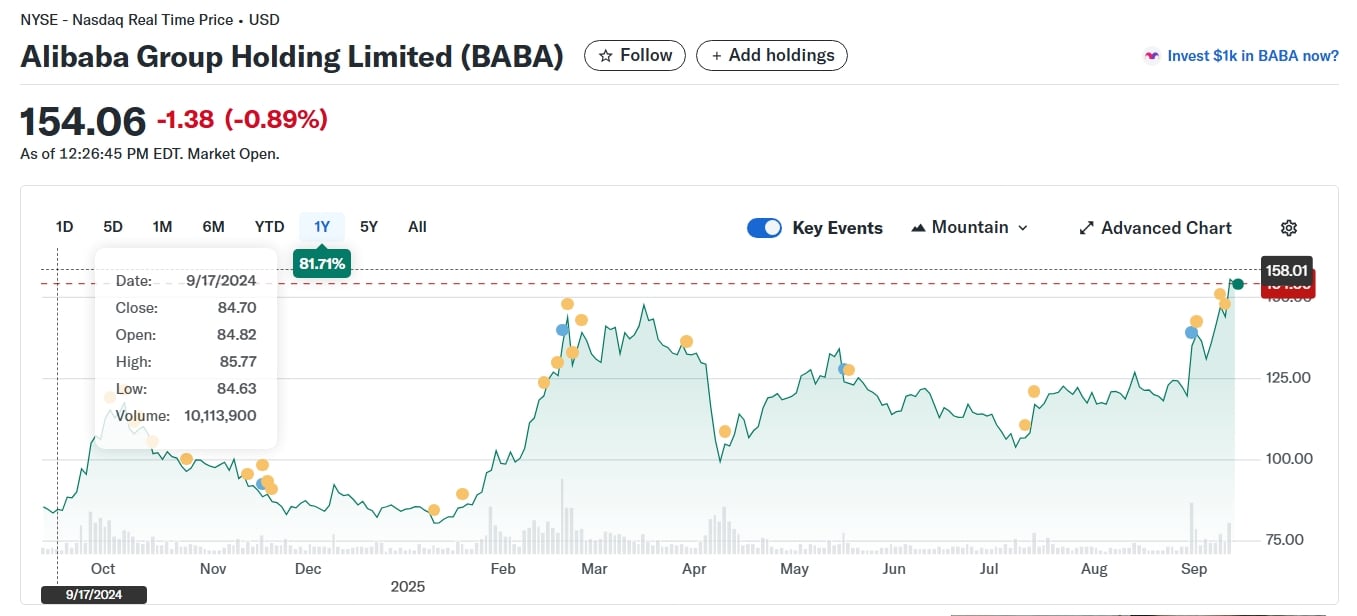The image size is (1357, 616).
Task: Click the yellow event marker in late March
Action: pos(686,342)
